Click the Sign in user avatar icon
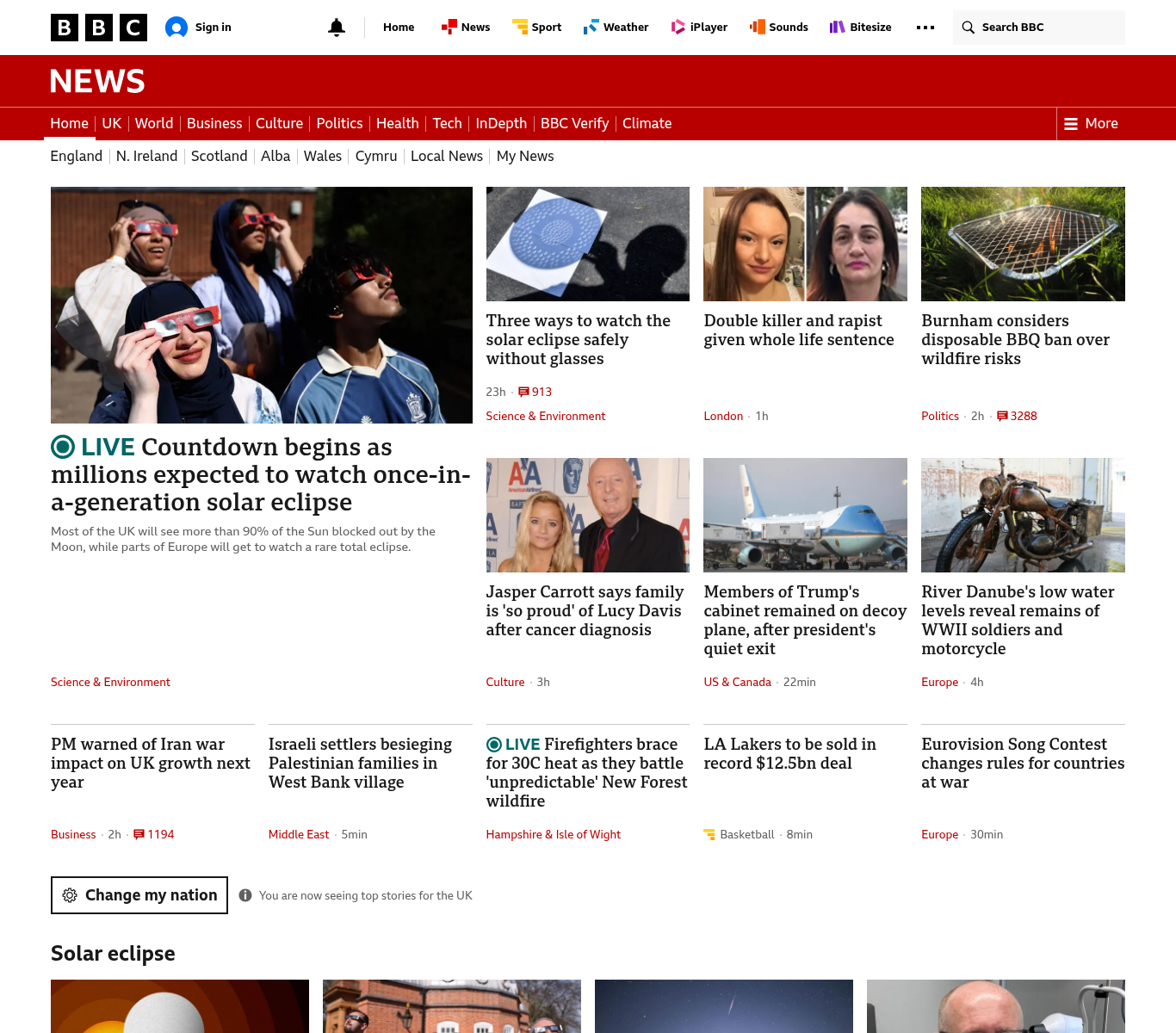The image size is (1176, 1033). [x=176, y=28]
